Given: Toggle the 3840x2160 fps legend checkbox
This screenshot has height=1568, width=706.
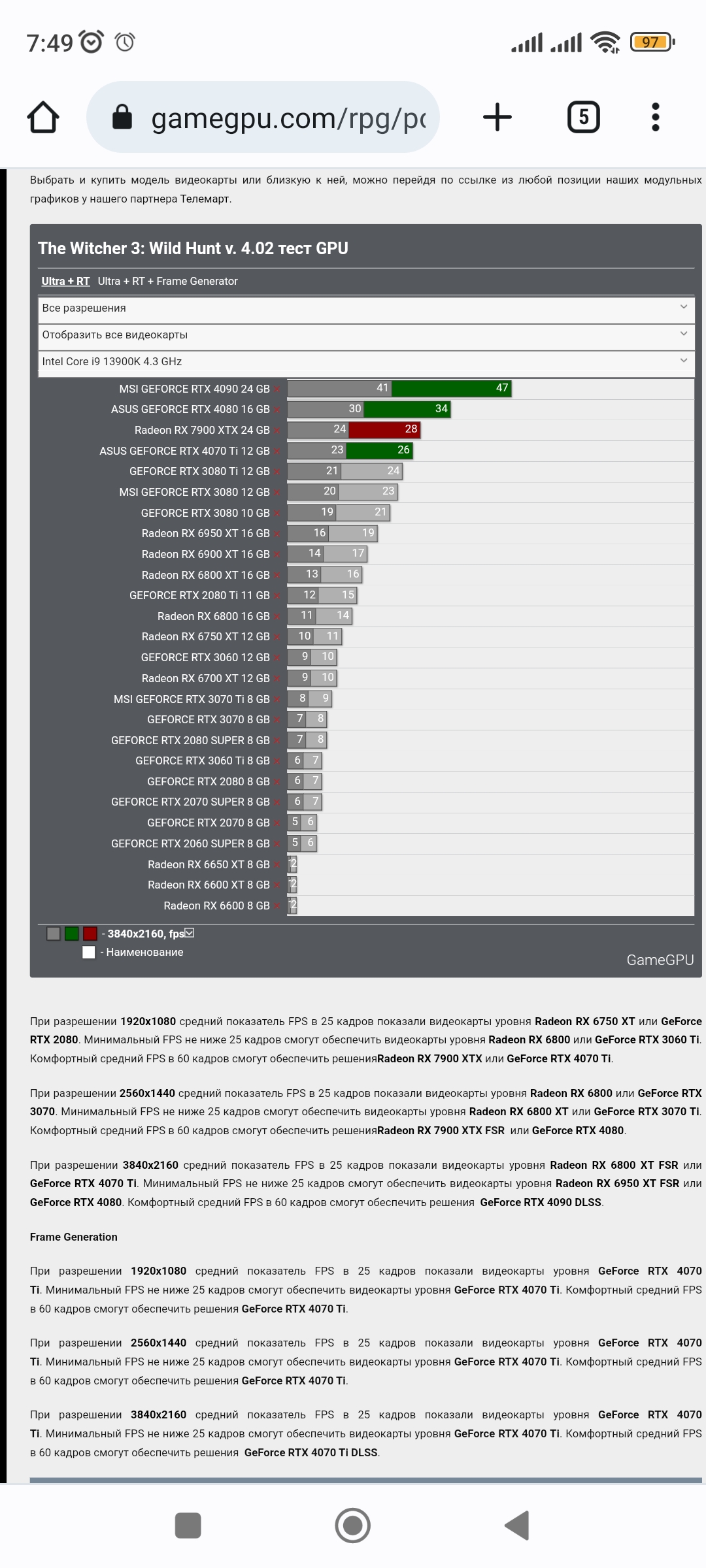Looking at the screenshot, I should tap(190, 933).
